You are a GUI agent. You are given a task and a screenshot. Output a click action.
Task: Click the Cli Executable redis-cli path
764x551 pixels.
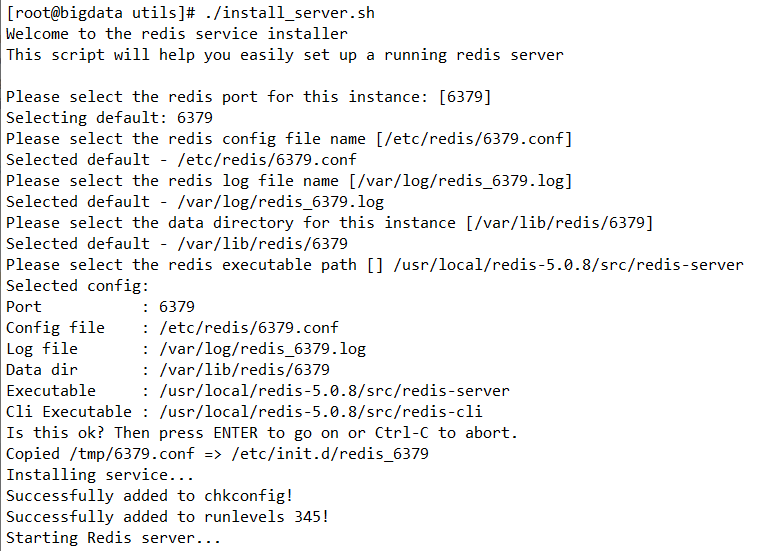pyautogui.click(x=321, y=411)
